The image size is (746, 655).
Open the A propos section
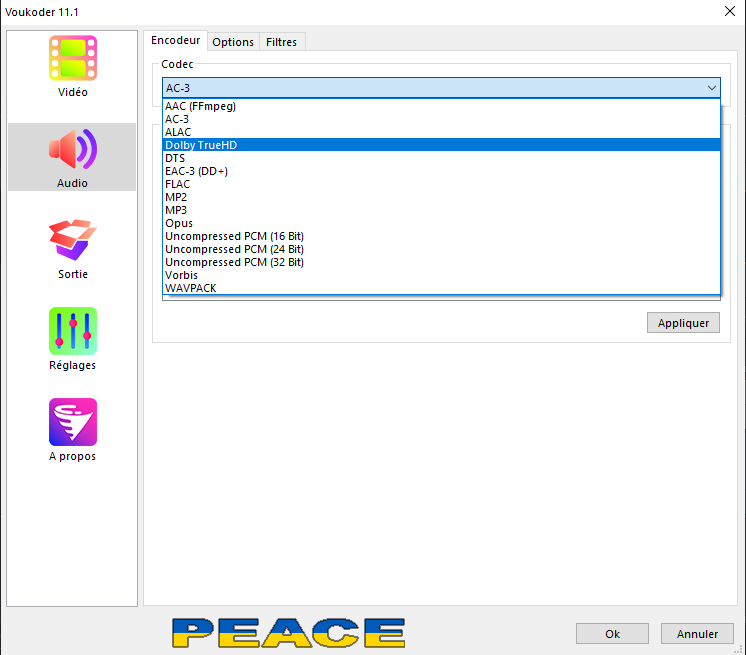(72, 430)
